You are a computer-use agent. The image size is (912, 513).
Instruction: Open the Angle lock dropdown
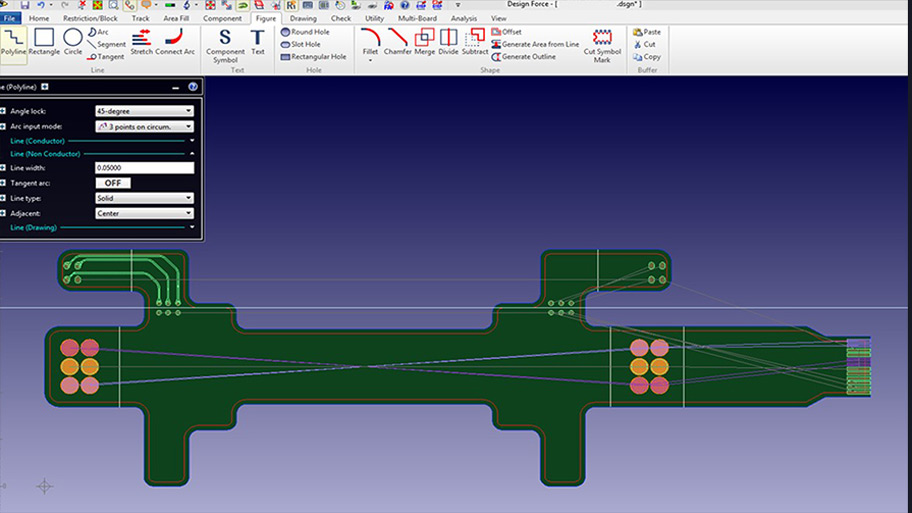coord(144,111)
